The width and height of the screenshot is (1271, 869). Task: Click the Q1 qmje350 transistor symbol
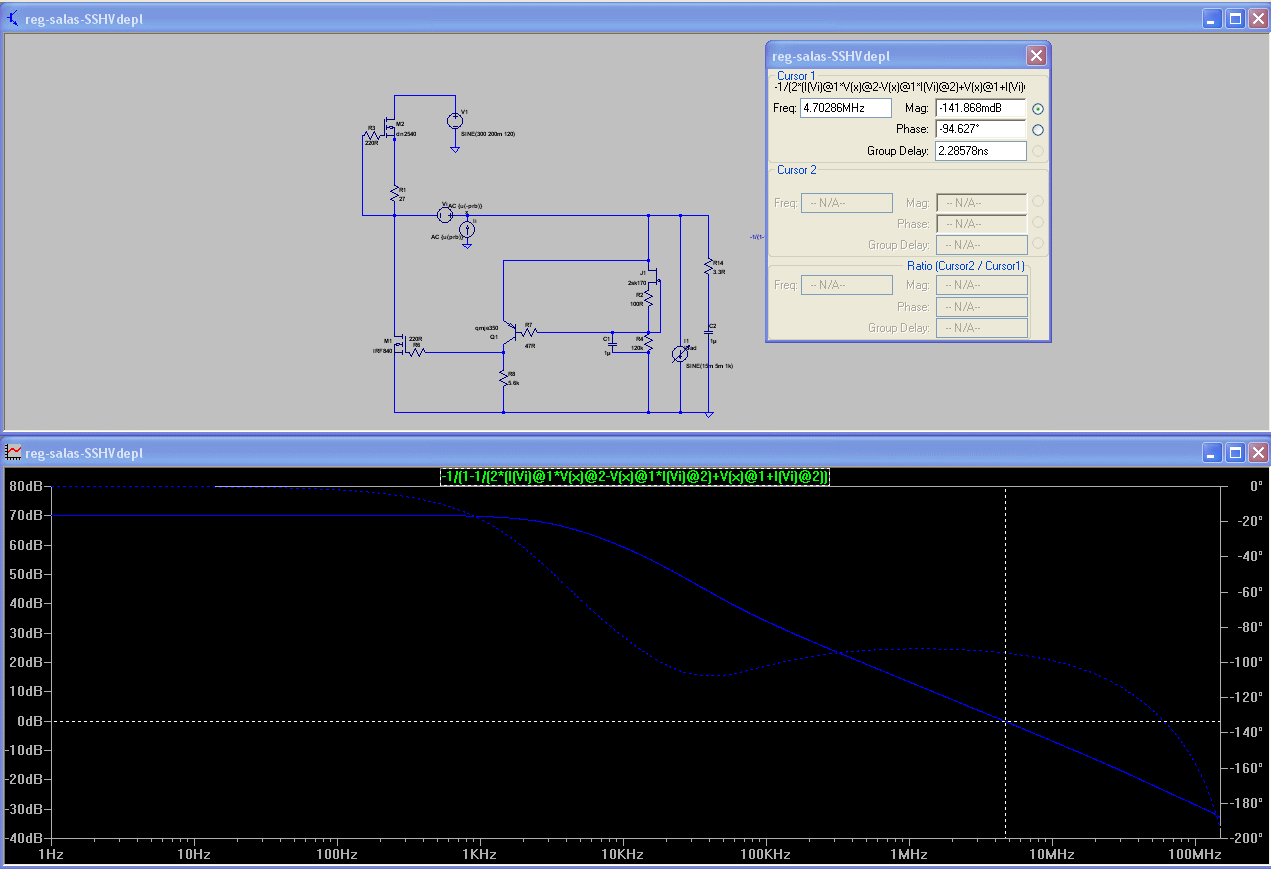click(511, 331)
